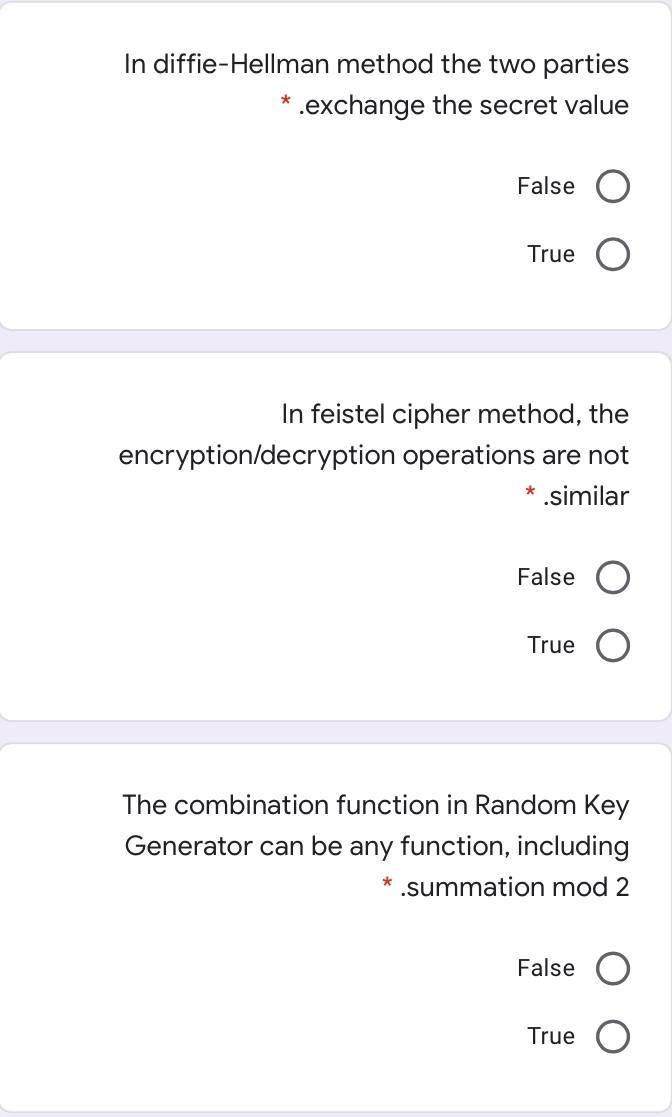Screen dimensions: 672x1117
Task: Click the Feistel cipher question text
Action: (374, 455)
